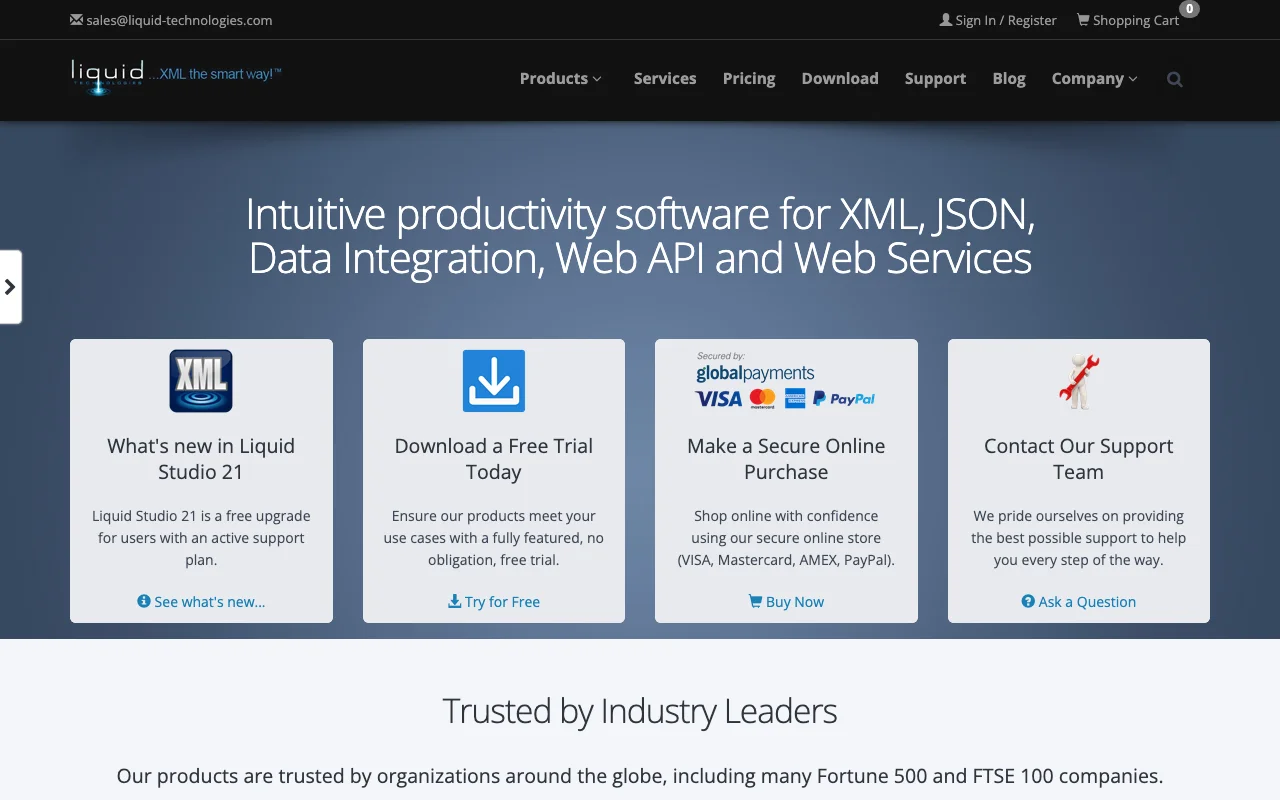Go to the Download page
This screenshot has width=1280, height=800.
coord(840,79)
